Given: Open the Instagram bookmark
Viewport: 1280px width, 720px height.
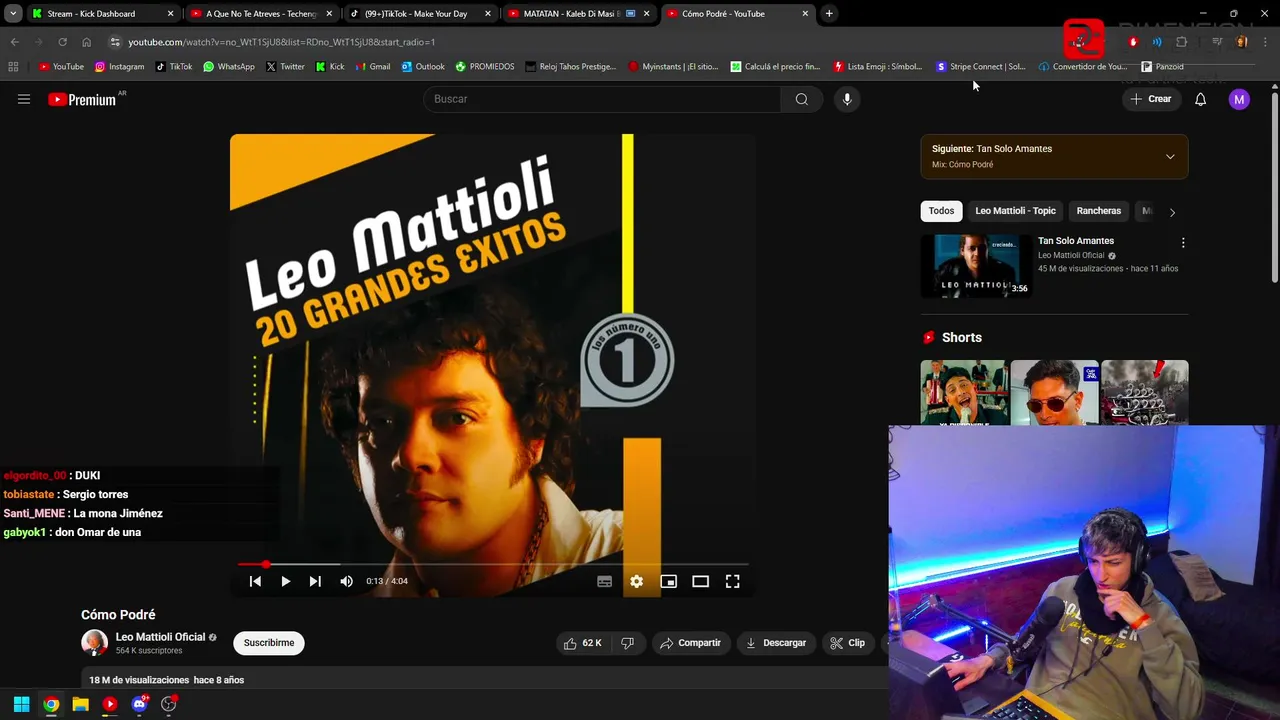Looking at the screenshot, I should tap(119, 67).
